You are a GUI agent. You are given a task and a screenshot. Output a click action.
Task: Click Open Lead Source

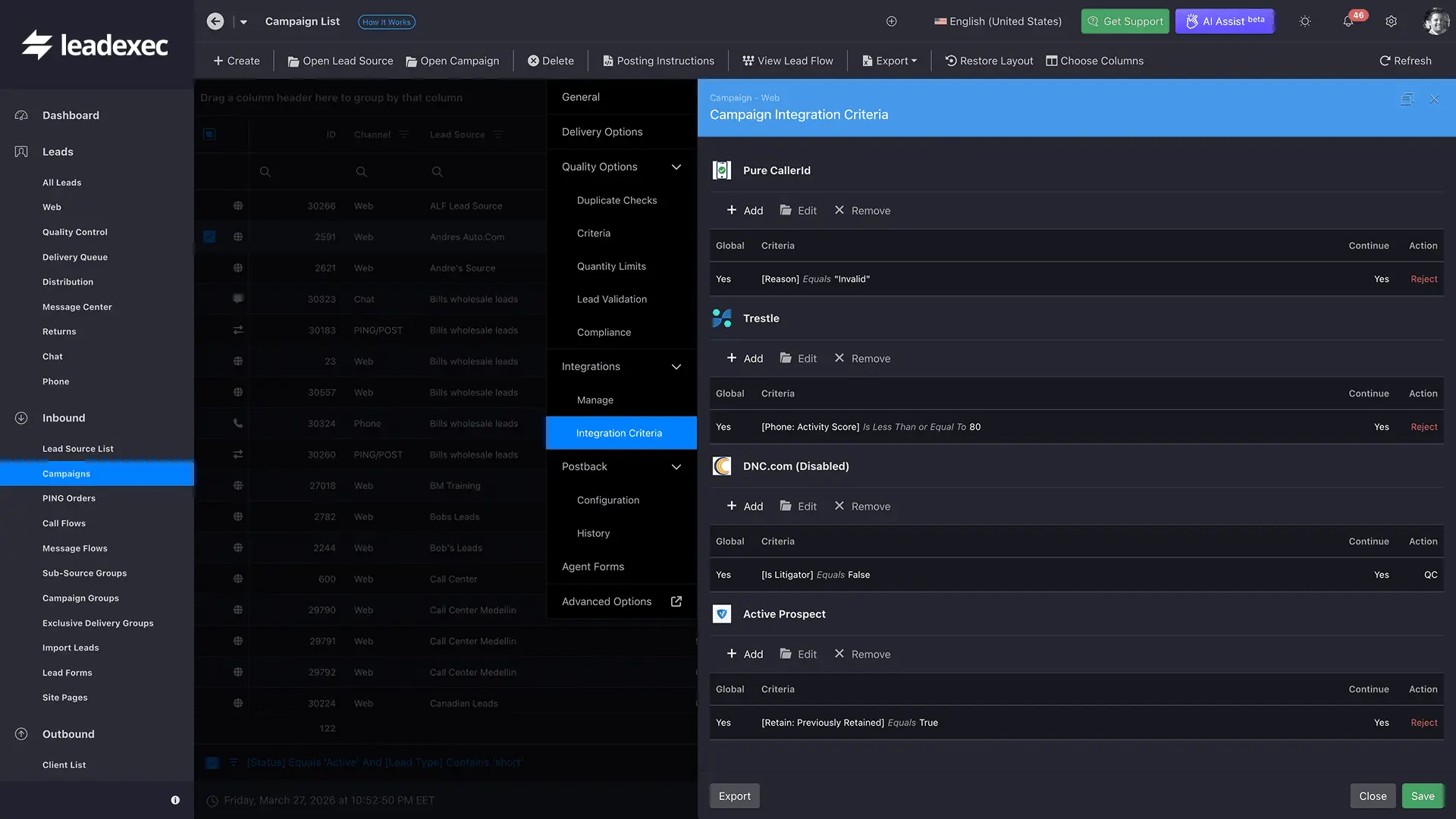tap(340, 61)
